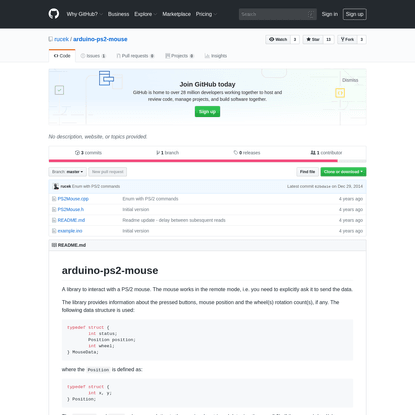Click the README.md file icon in list
Viewport: 415px width, 415px height.
[54, 220]
